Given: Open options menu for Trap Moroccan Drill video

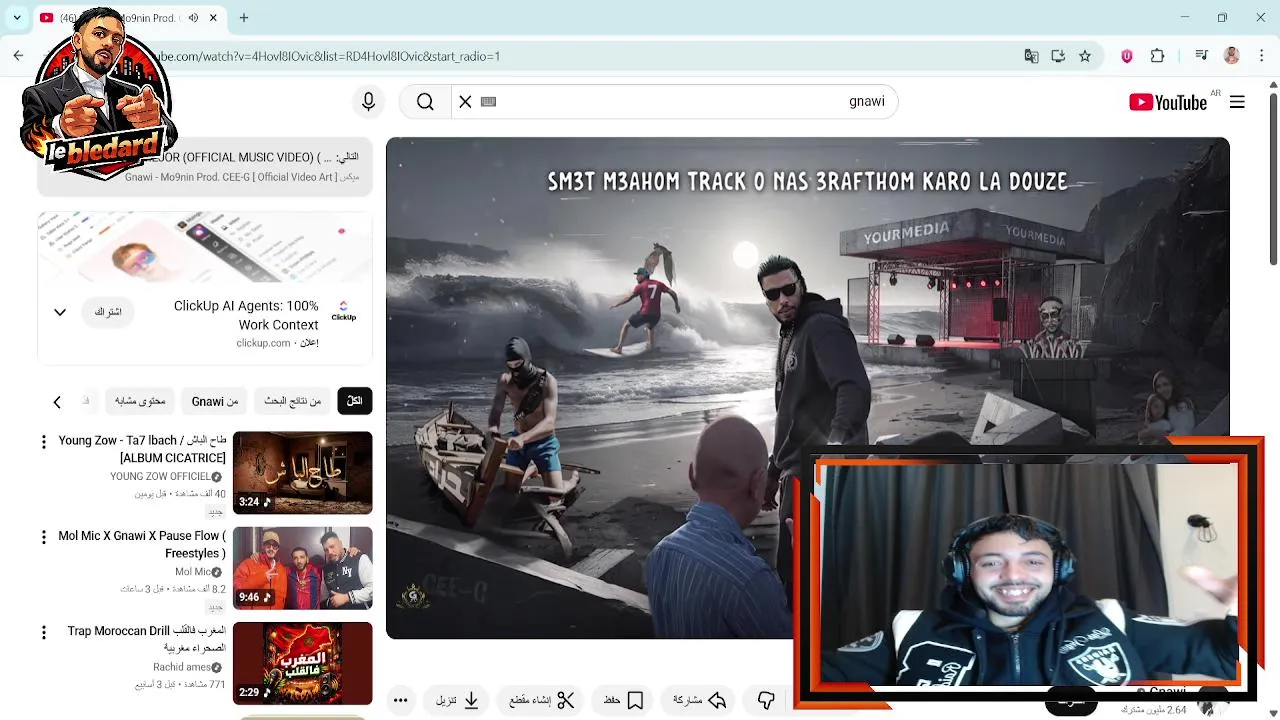Looking at the screenshot, I should 43,633.
